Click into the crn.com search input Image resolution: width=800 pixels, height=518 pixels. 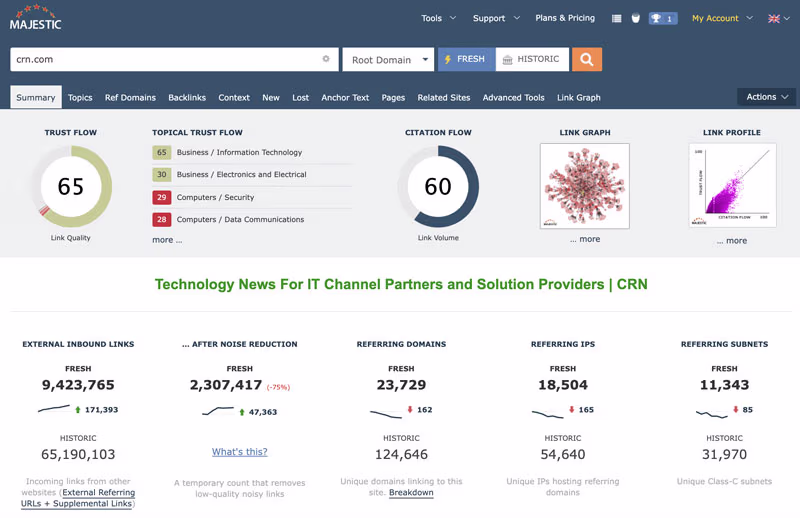coord(165,60)
